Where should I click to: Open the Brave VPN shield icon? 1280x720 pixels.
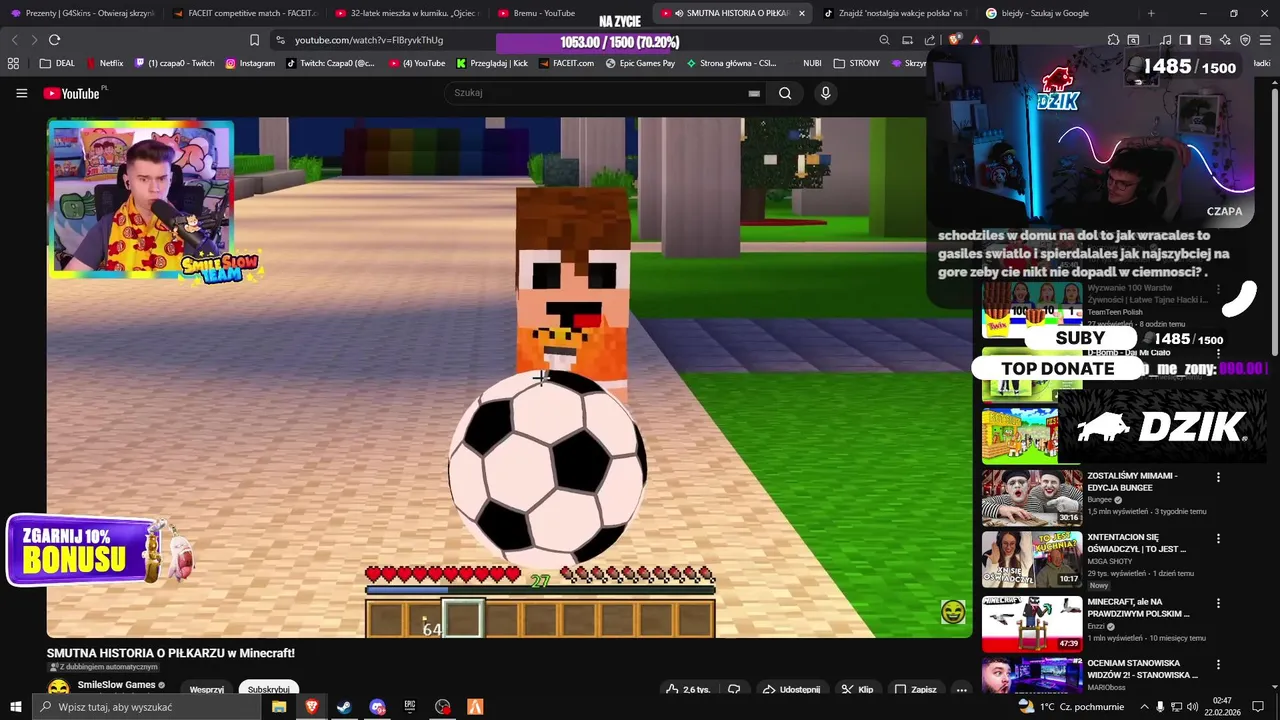pos(1245,40)
